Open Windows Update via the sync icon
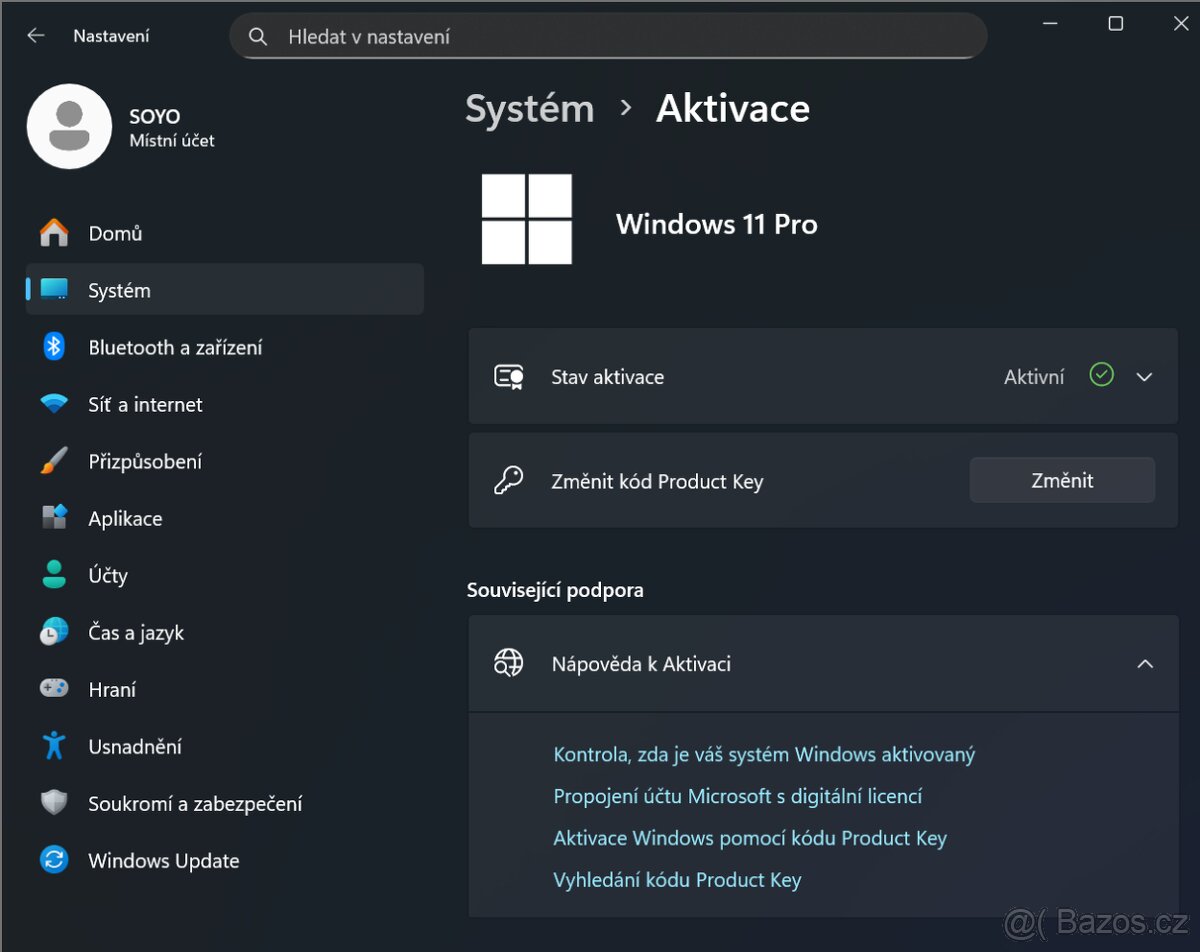Viewport: 1200px width, 952px height. (54, 860)
